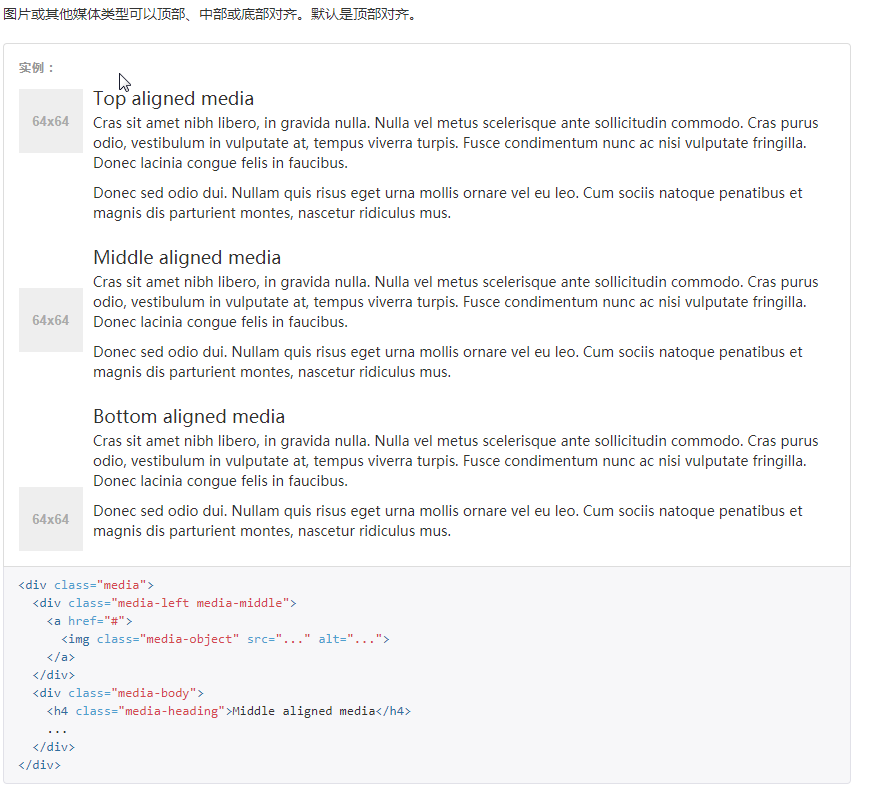
Task: Click the middle 64x64 placeholder image
Action: click(x=50, y=320)
